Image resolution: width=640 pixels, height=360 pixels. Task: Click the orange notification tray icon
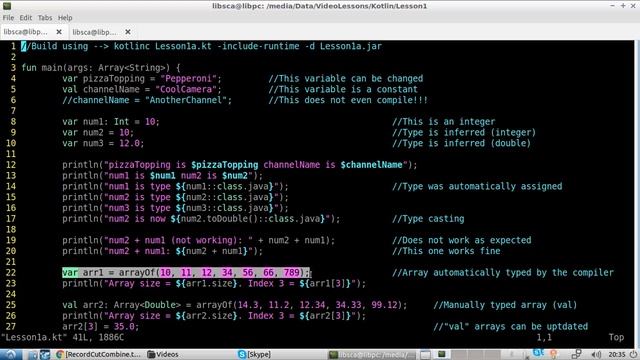click(554, 354)
